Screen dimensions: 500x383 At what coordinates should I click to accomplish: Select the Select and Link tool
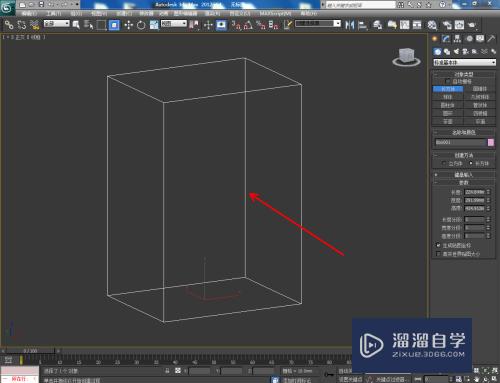coord(9,24)
